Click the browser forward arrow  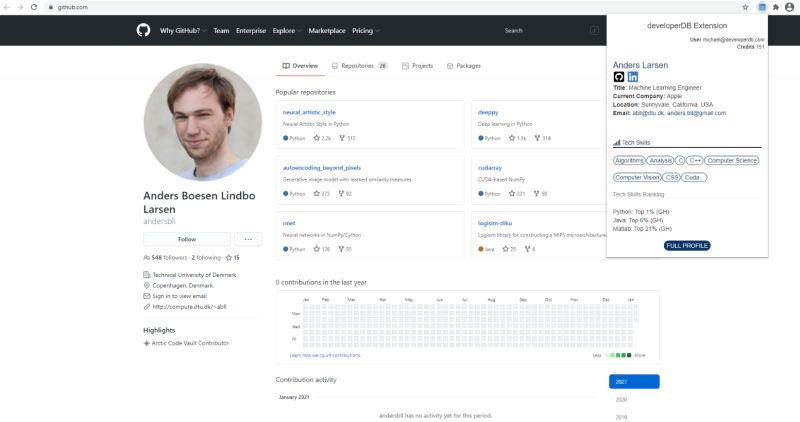20,7
